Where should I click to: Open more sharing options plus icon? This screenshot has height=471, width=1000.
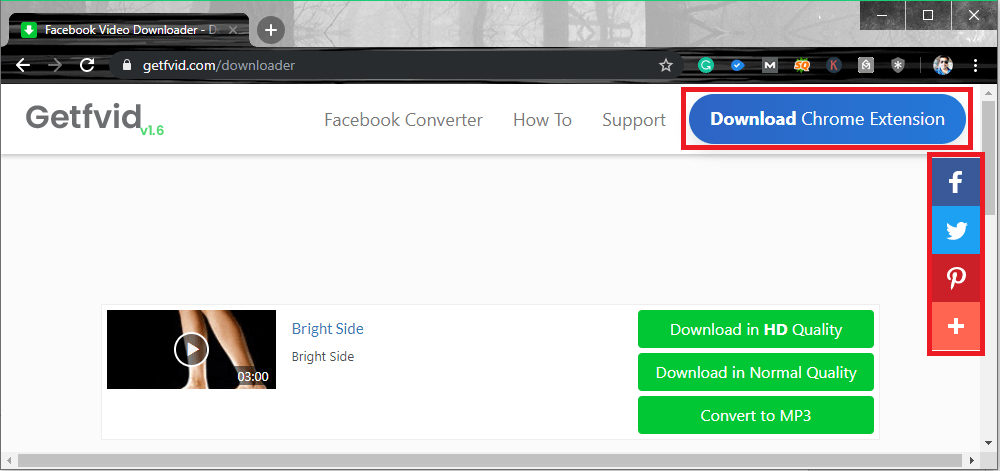coord(955,326)
